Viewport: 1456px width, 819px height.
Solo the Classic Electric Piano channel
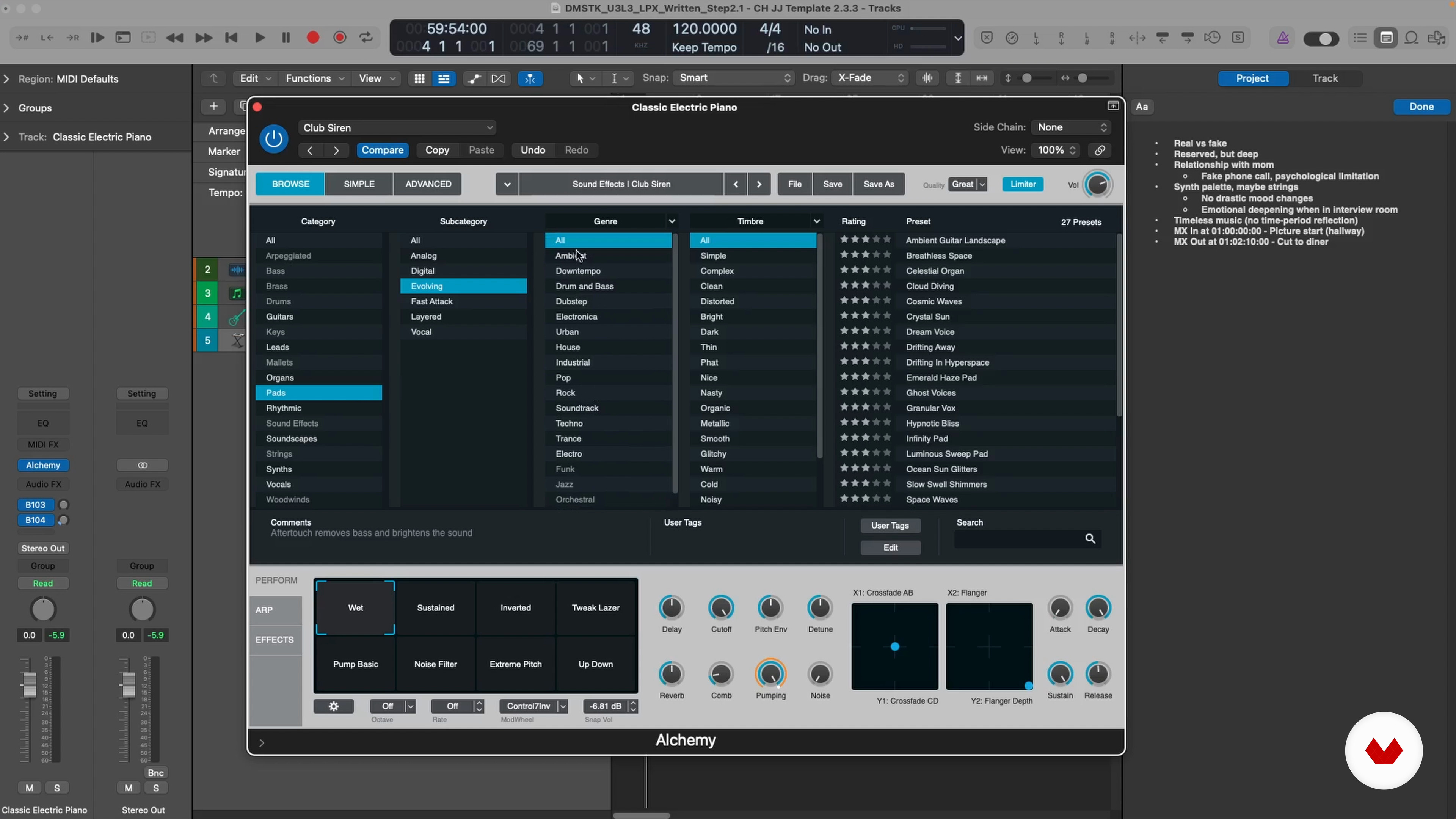click(56, 788)
